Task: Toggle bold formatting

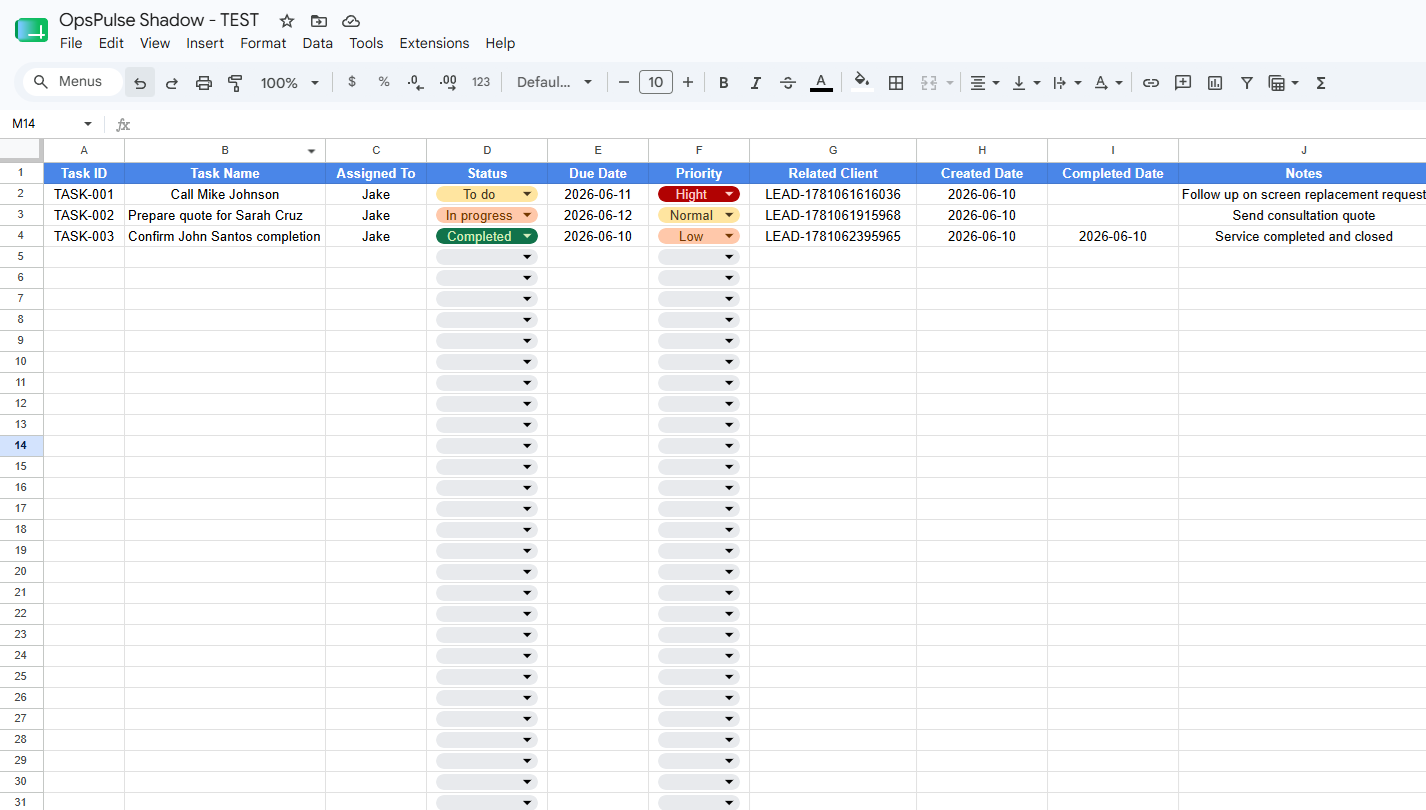Action: tap(724, 83)
